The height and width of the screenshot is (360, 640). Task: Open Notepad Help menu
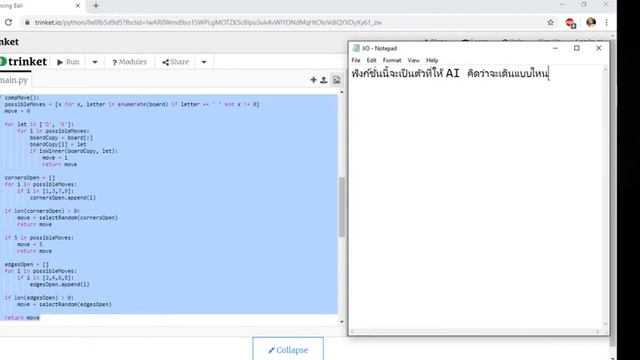coord(432,60)
